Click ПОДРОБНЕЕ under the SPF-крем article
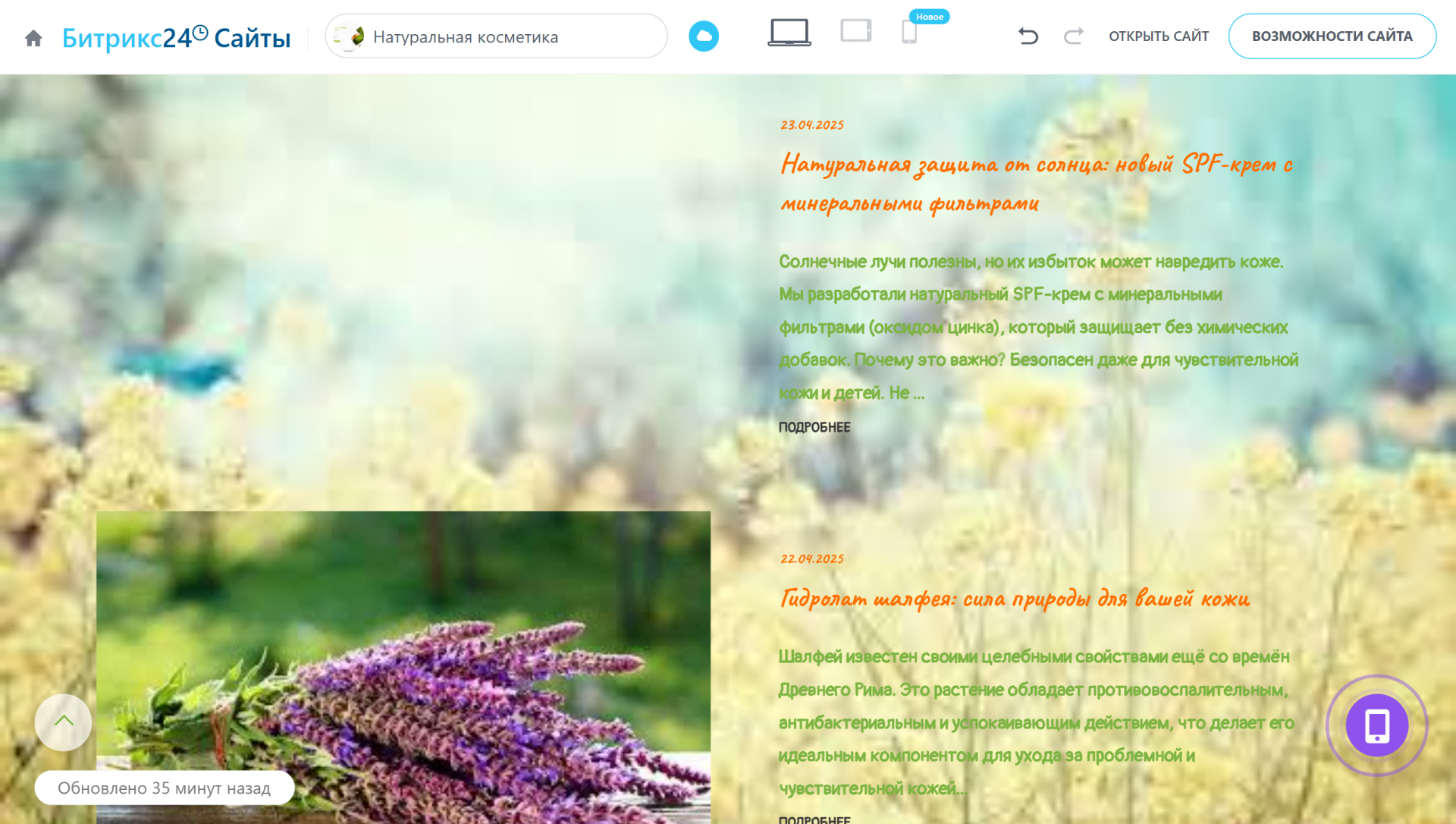 pyautogui.click(x=814, y=427)
